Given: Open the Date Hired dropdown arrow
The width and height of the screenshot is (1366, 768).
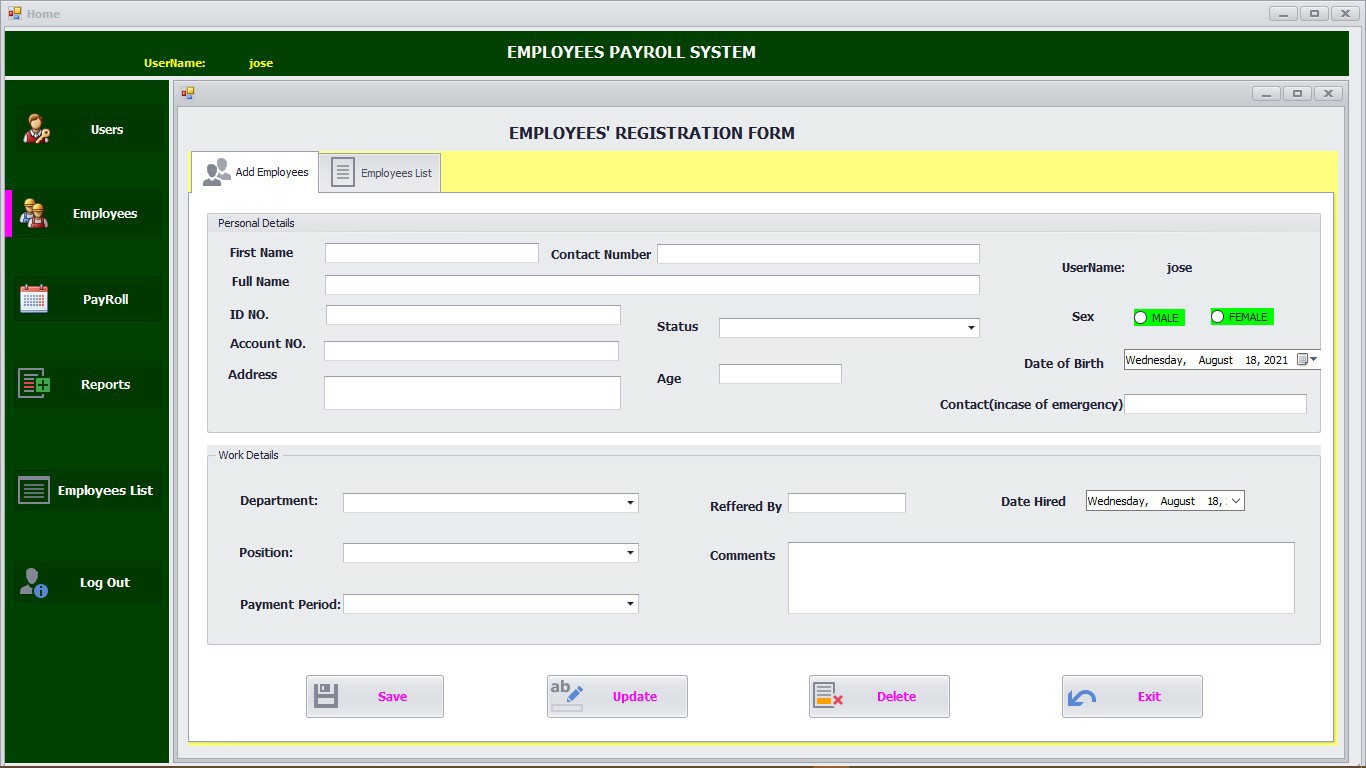Looking at the screenshot, I should click(x=1236, y=500).
